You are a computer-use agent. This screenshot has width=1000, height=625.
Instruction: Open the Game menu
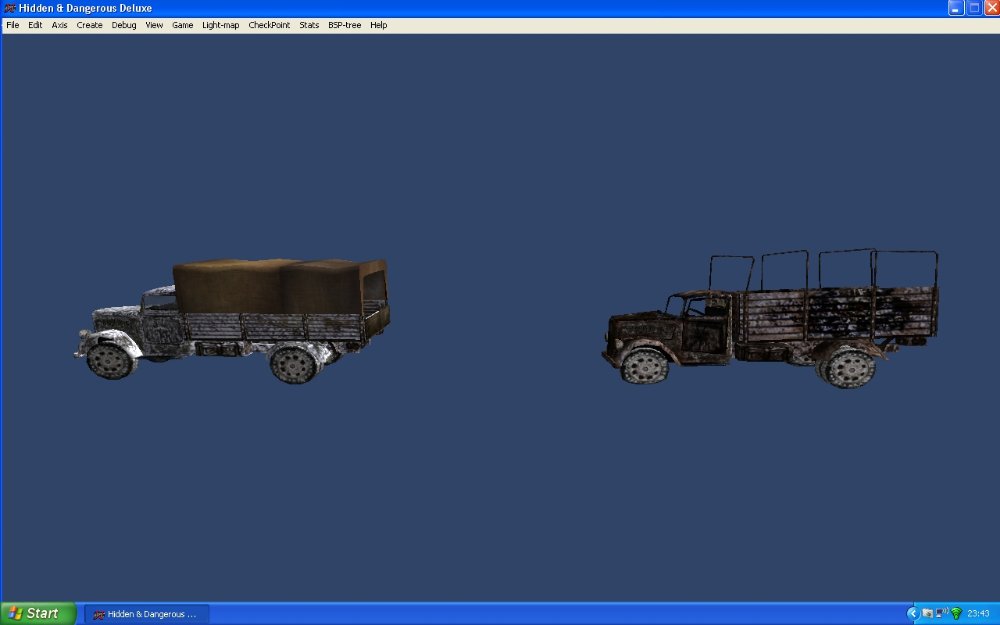[182, 25]
